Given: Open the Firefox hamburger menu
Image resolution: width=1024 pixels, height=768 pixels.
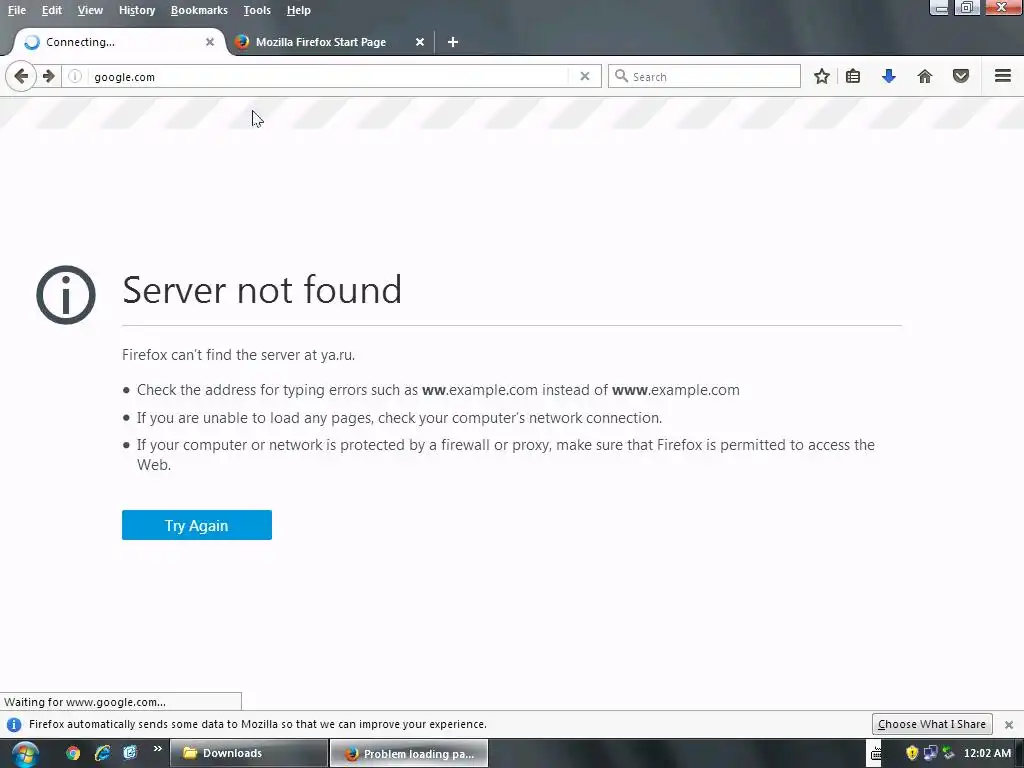Looking at the screenshot, I should 1003,76.
